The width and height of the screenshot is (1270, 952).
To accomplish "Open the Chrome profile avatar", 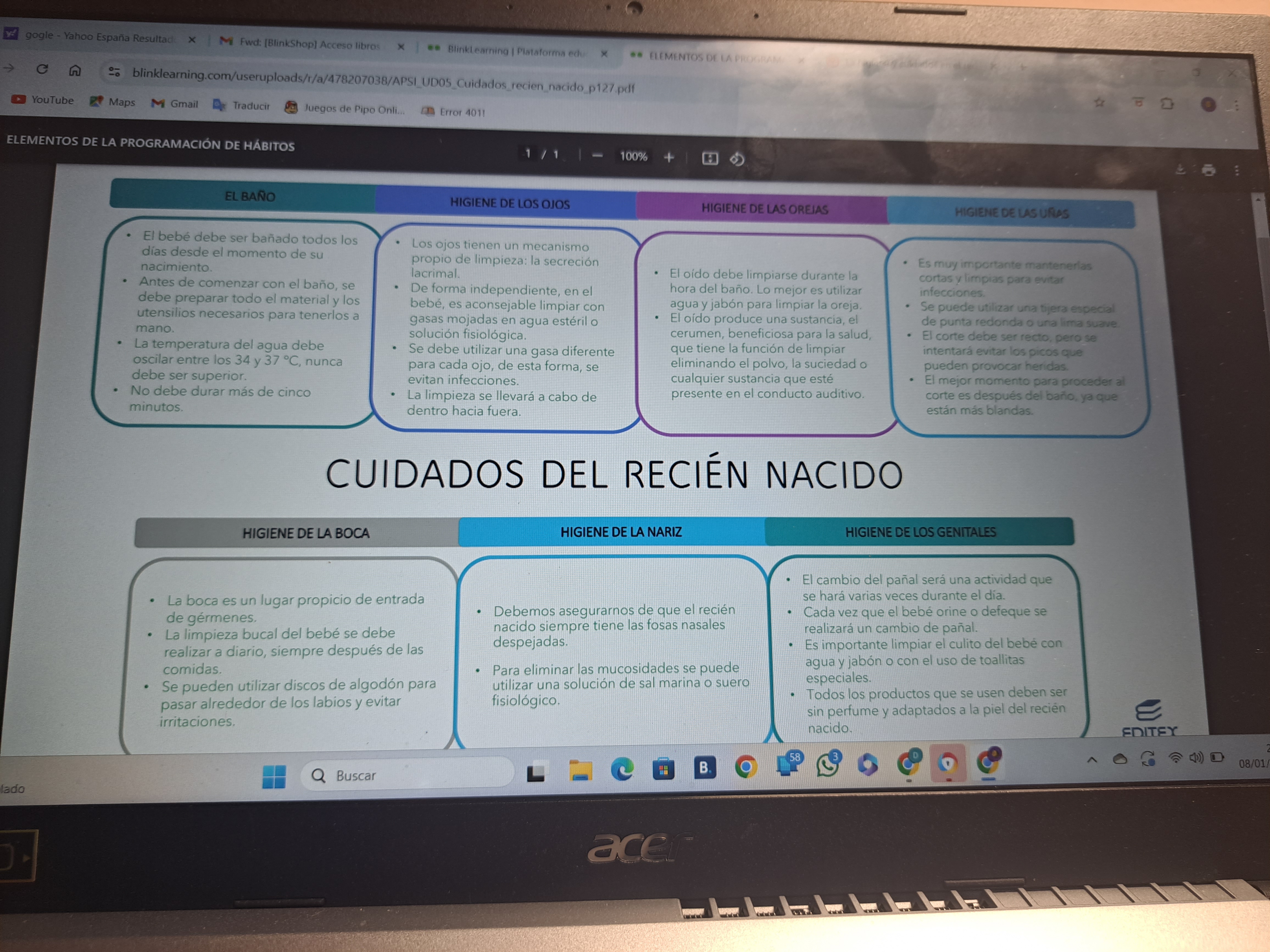I will (x=1208, y=104).
